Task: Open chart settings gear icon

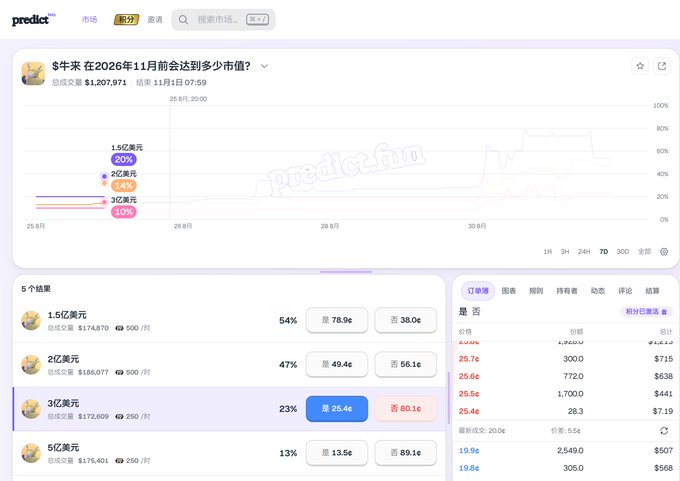Action: (664, 252)
